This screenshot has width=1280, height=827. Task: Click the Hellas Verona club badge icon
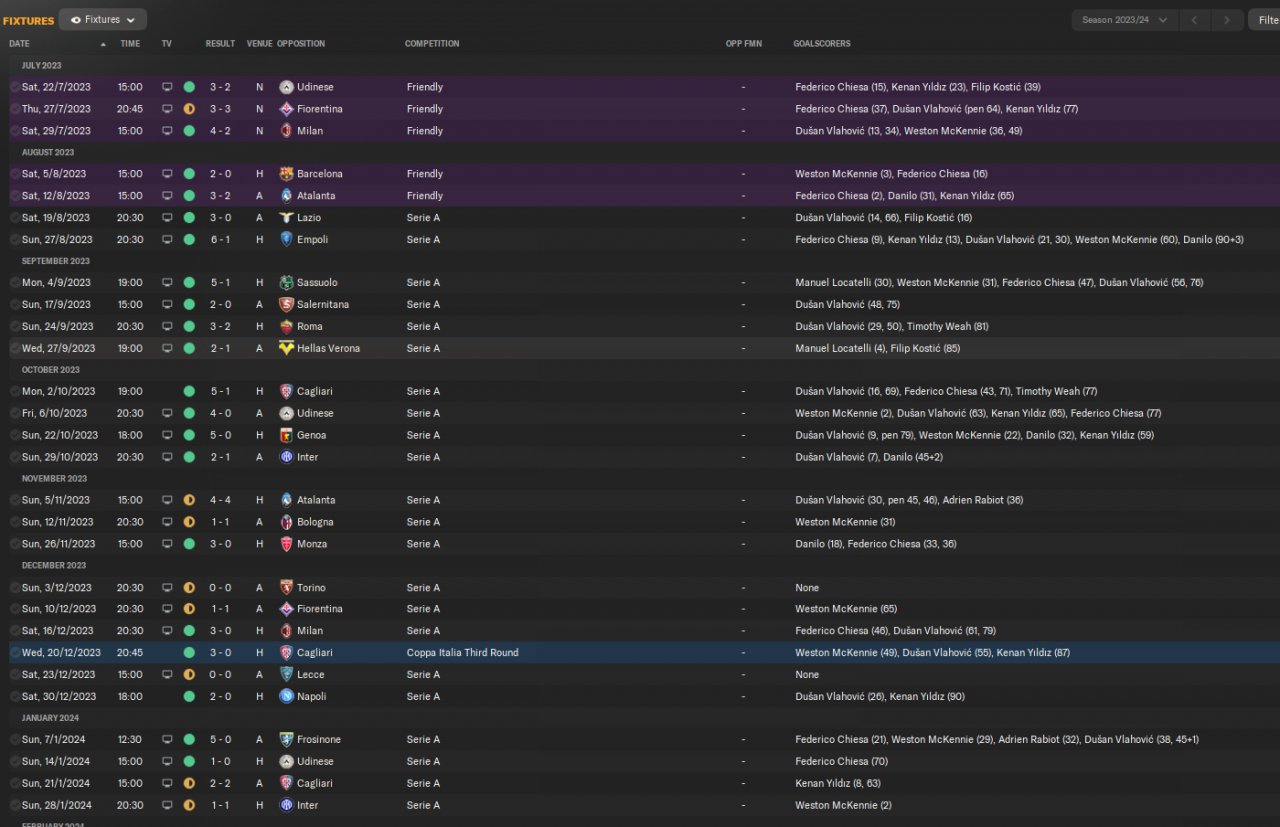tap(286, 348)
